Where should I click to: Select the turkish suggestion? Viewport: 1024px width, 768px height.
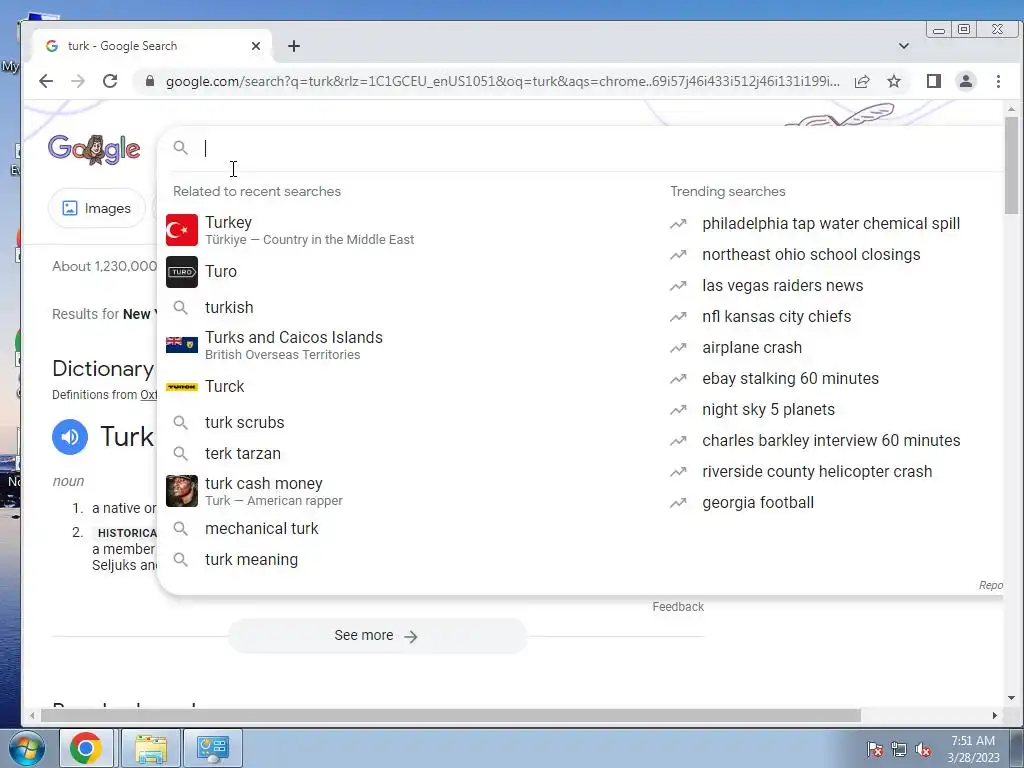(229, 307)
